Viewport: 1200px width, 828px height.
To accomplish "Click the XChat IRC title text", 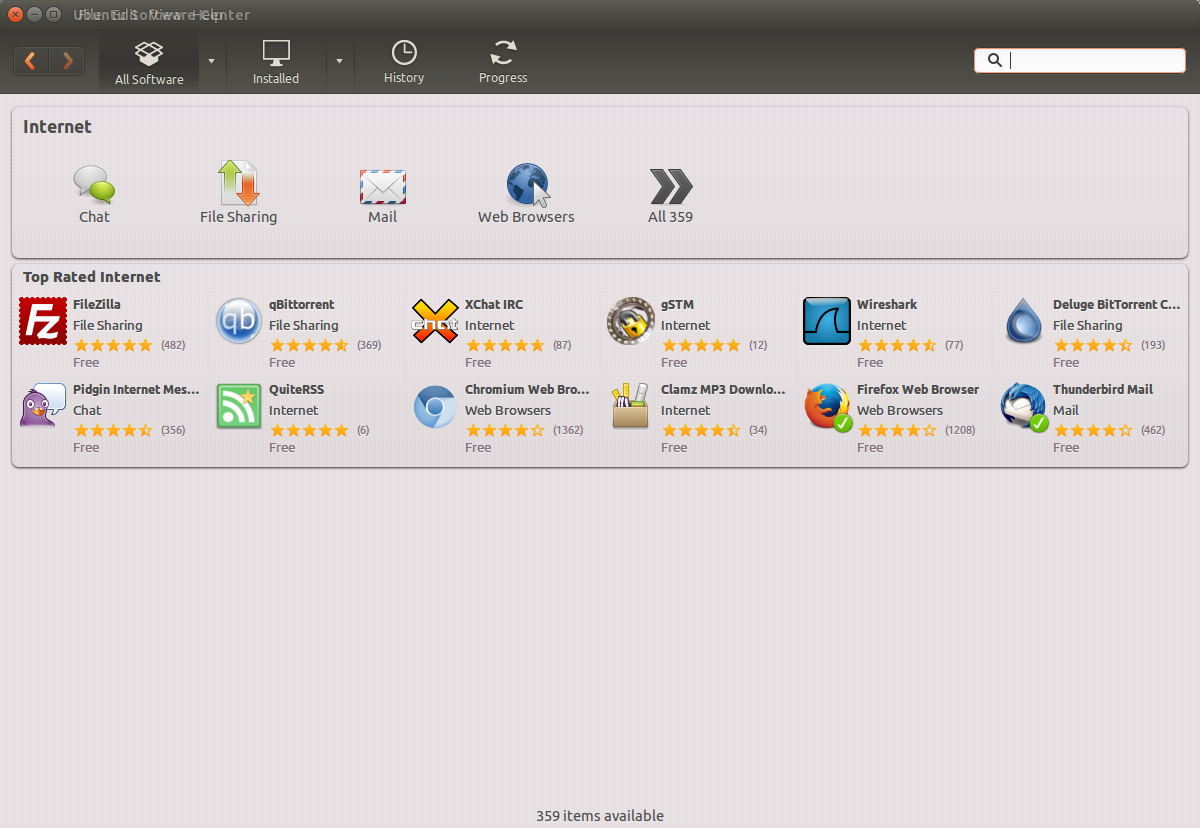I will coord(494,304).
